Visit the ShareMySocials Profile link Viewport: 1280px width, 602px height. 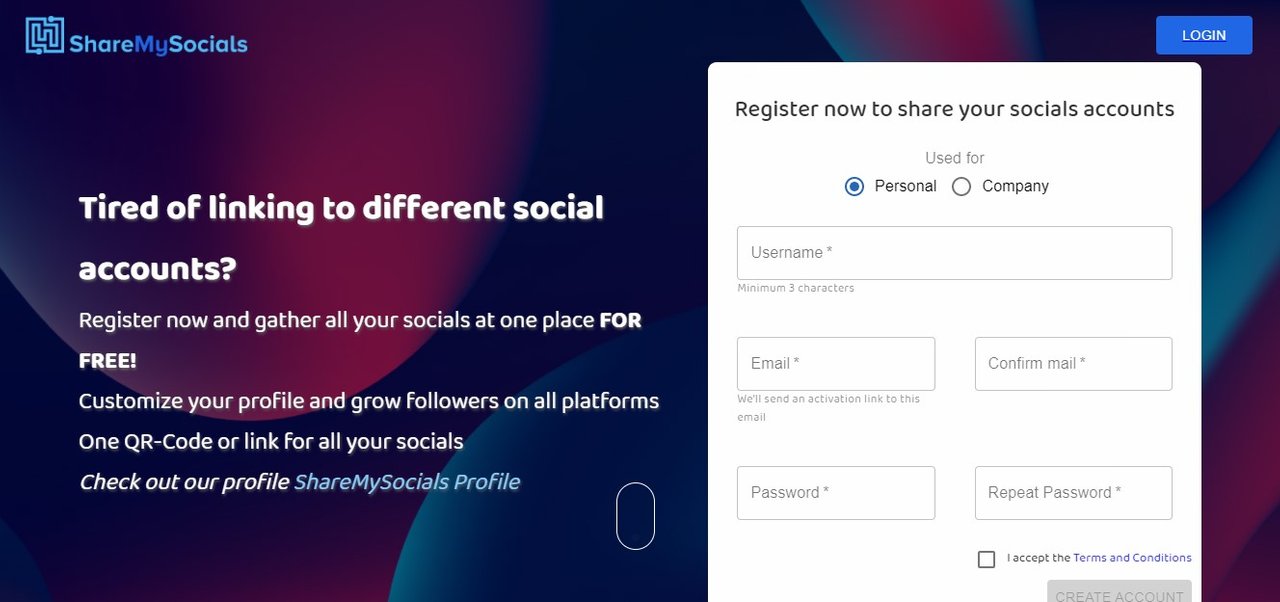click(407, 482)
